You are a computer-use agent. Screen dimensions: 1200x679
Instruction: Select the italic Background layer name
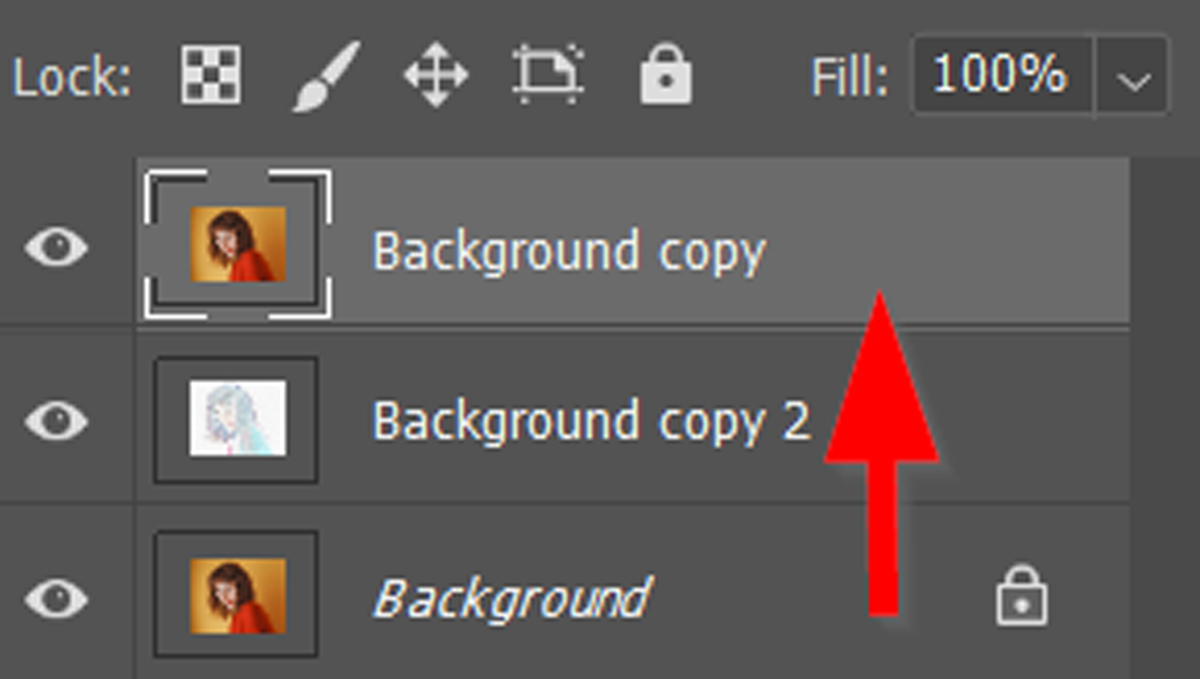pyautogui.click(x=511, y=599)
